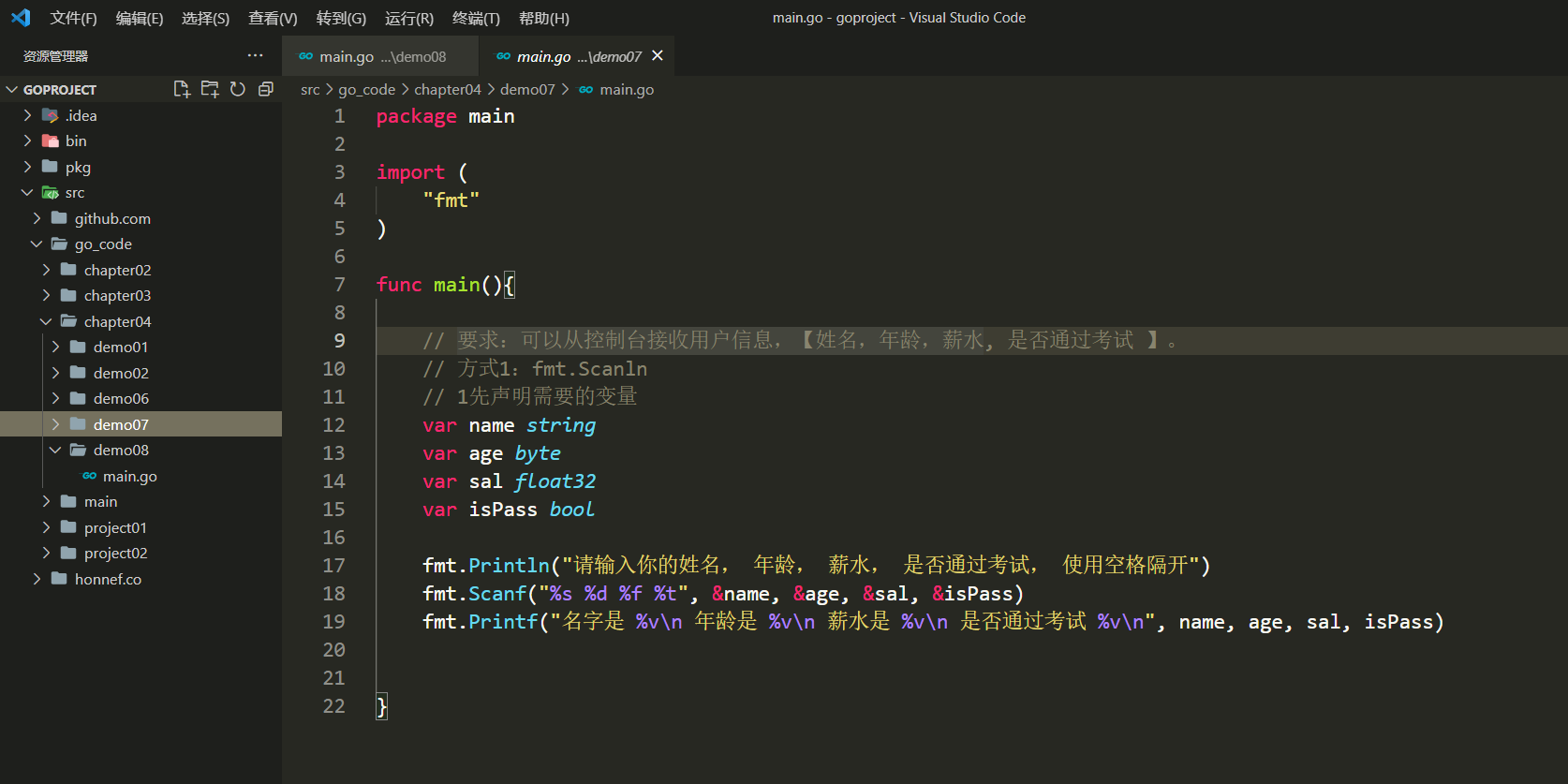Expand the chapter02 folder chevron
Image resolution: width=1568 pixels, height=784 pixels.
(x=46, y=270)
